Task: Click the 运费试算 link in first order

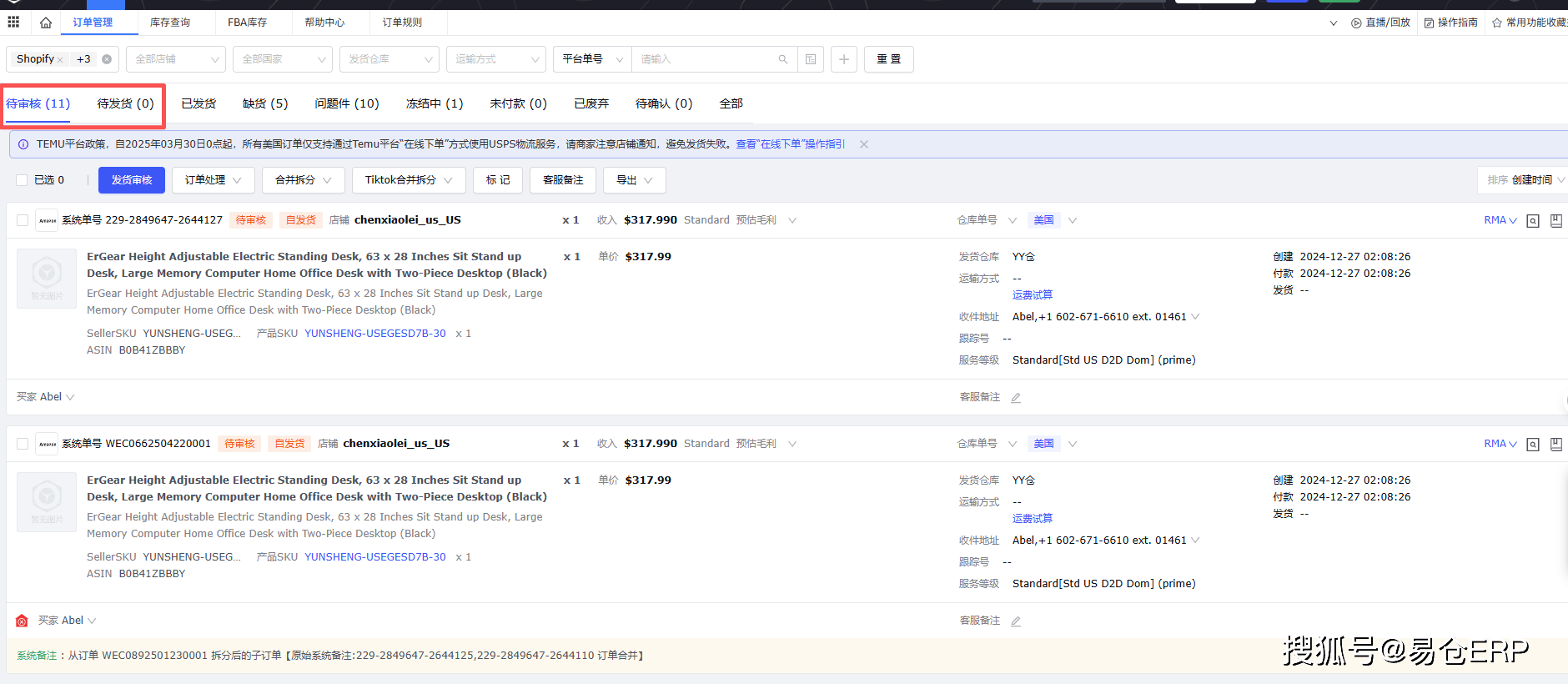Action: click(1032, 295)
